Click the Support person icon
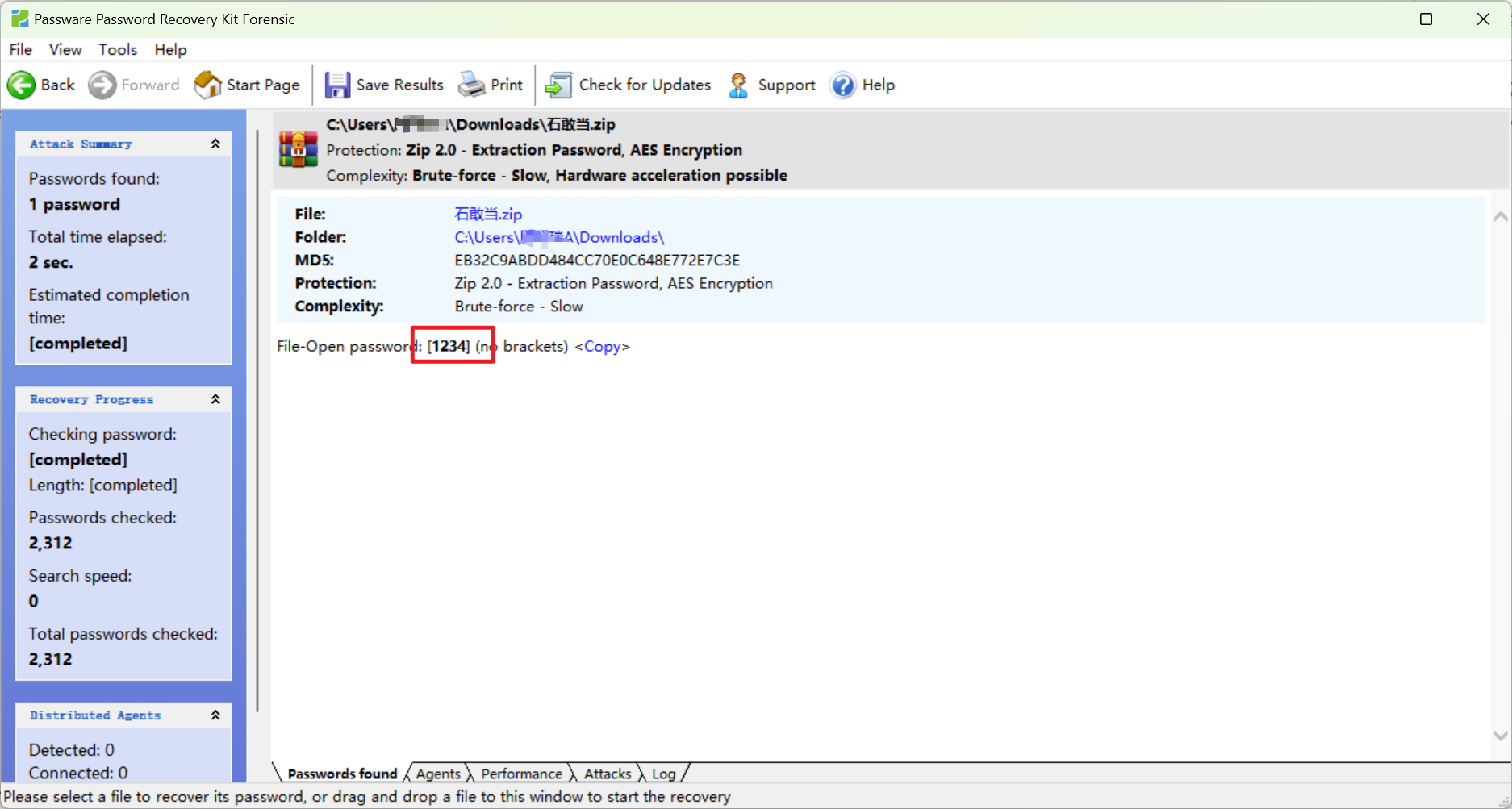This screenshot has width=1512, height=809. [738, 85]
